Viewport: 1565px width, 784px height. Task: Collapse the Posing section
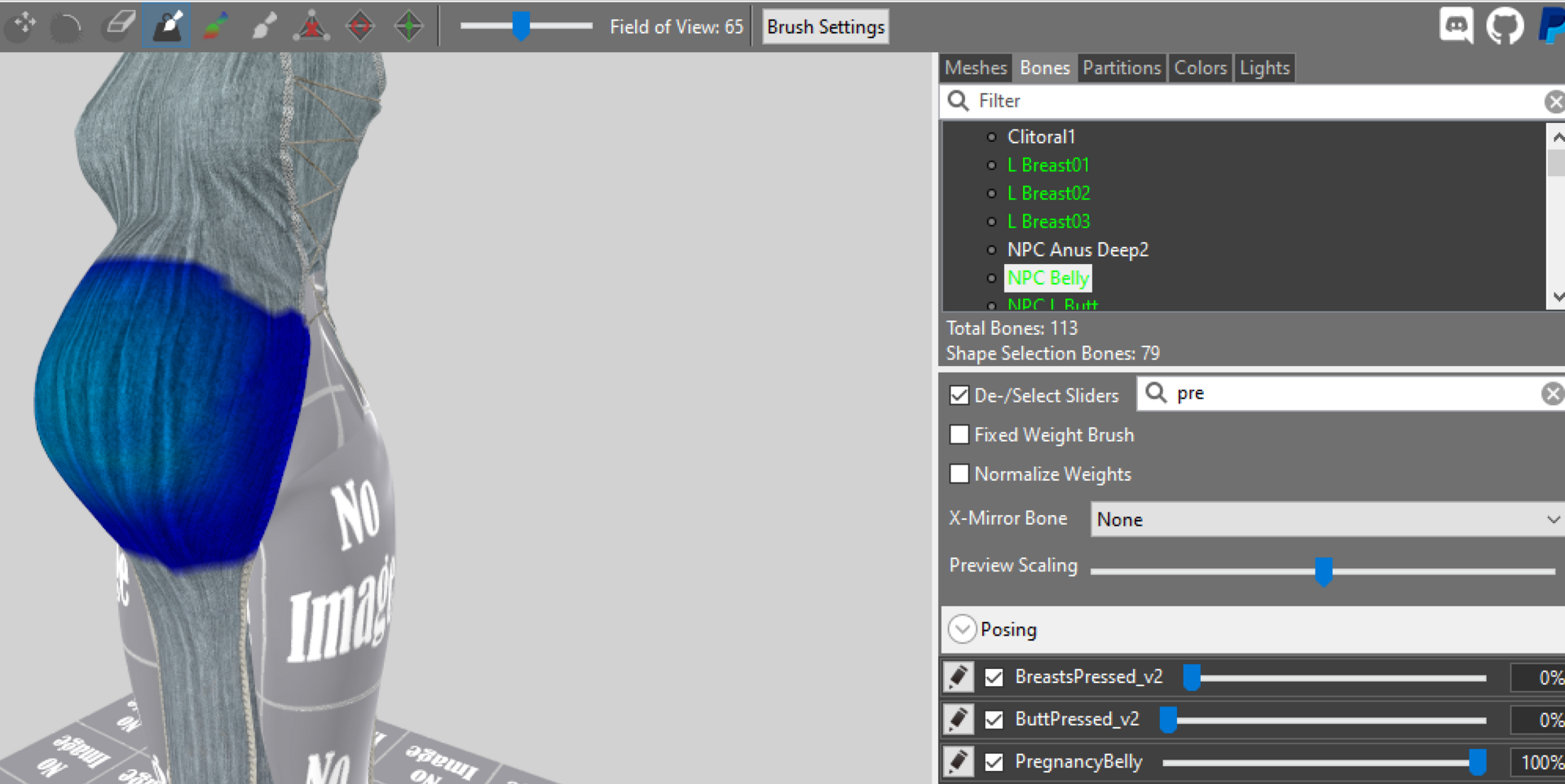pyautogui.click(x=962, y=629)
